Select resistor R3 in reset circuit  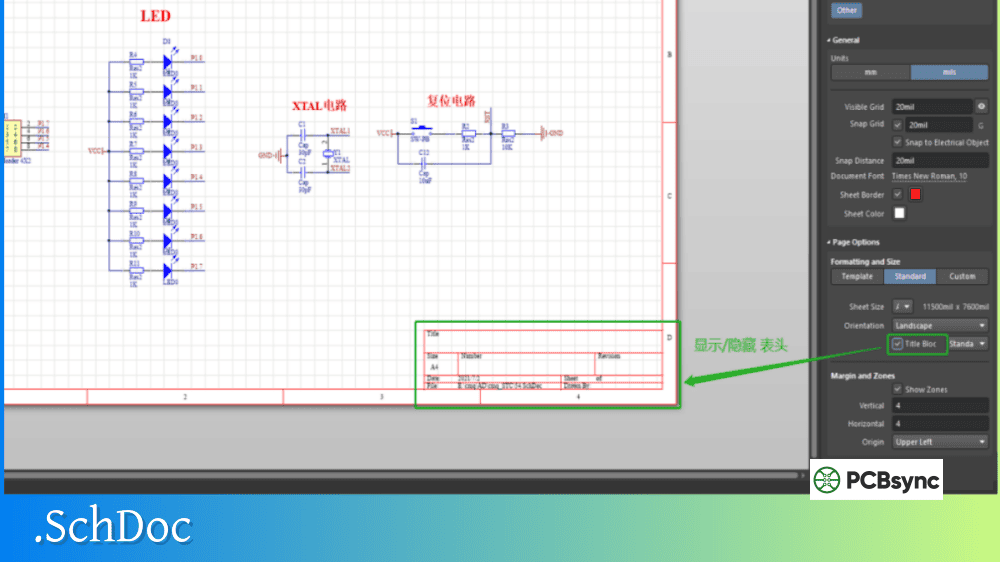[x=507, y=132]
